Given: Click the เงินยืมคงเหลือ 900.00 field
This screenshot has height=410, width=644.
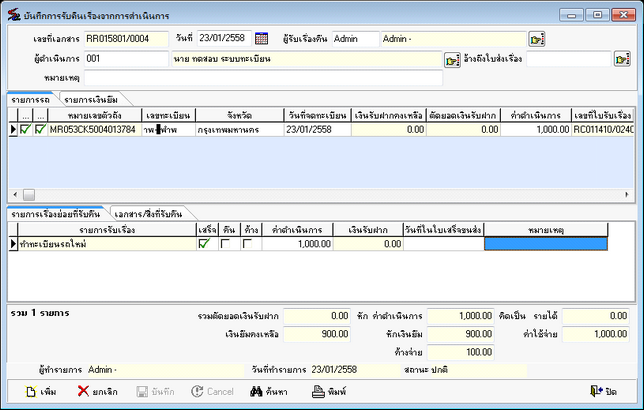Looking at the screenshot, I should pyautogui.click(x=317, y=334).
